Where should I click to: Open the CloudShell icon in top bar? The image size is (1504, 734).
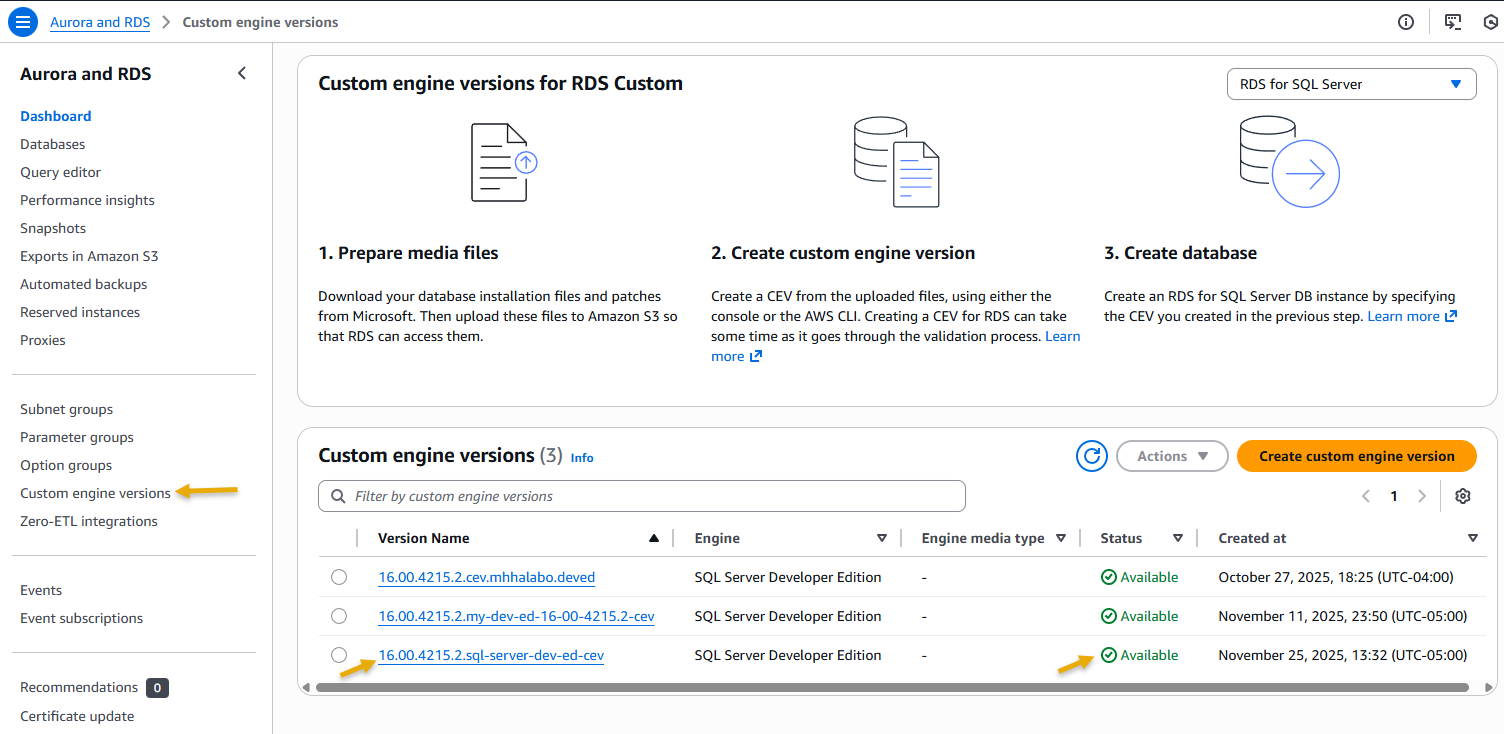(1453, 22)
